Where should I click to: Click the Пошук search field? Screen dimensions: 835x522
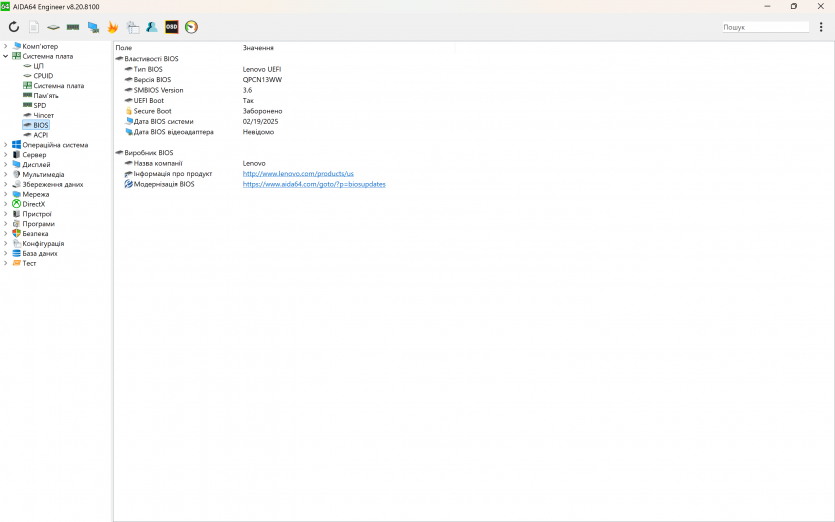(x=764, y=27)
